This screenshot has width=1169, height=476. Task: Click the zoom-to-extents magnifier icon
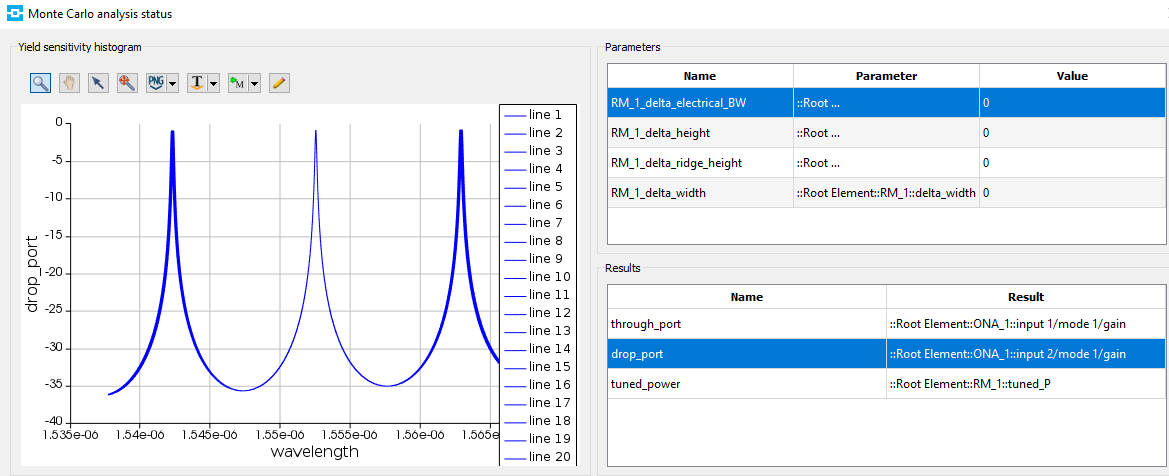(x=127, y=83)
